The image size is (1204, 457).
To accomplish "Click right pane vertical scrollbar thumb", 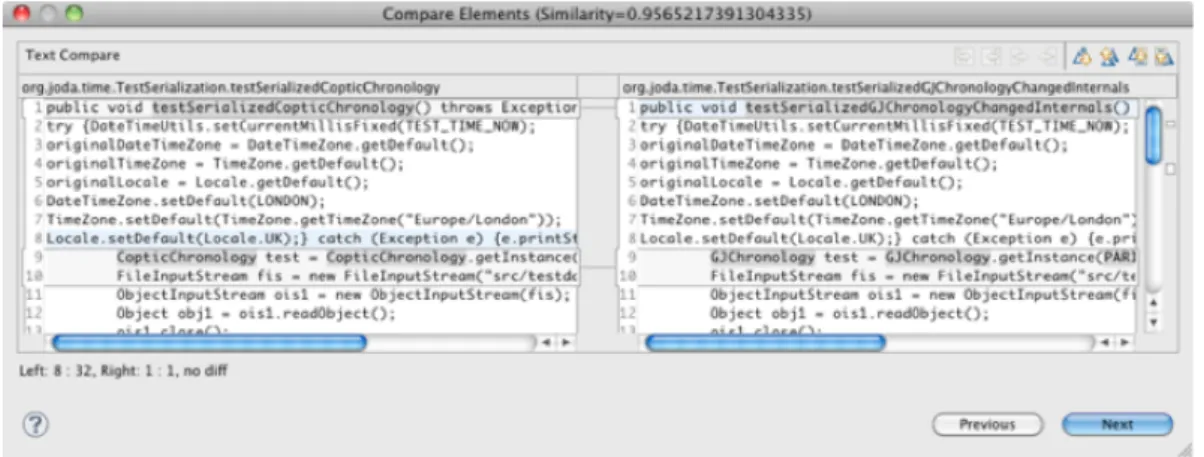I will tap(1153, 135).
